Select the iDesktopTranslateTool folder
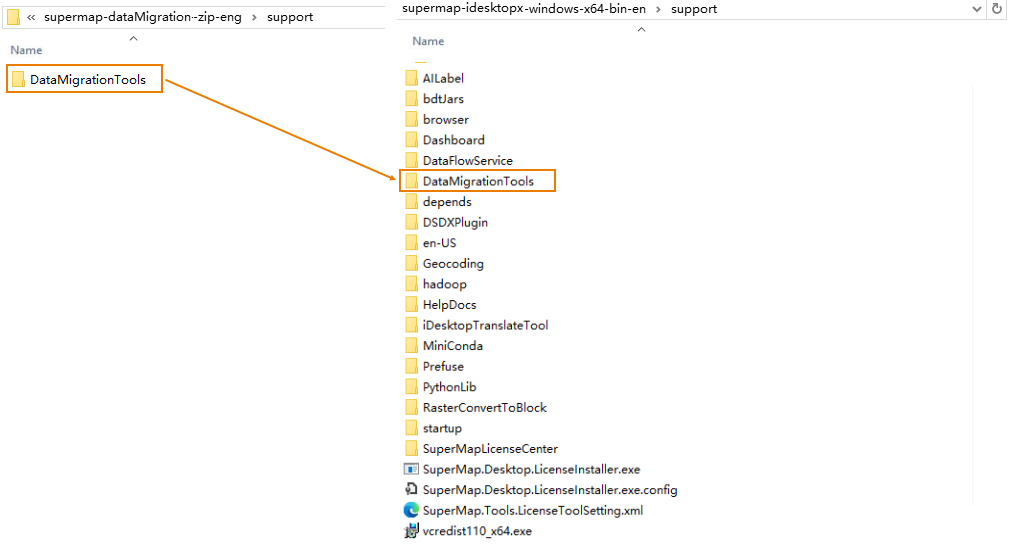 pyautogui.click(x=485, y=325)
